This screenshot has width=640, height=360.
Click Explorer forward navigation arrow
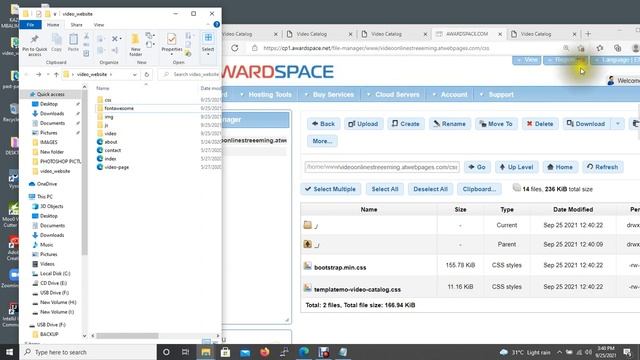pos(38,74)
